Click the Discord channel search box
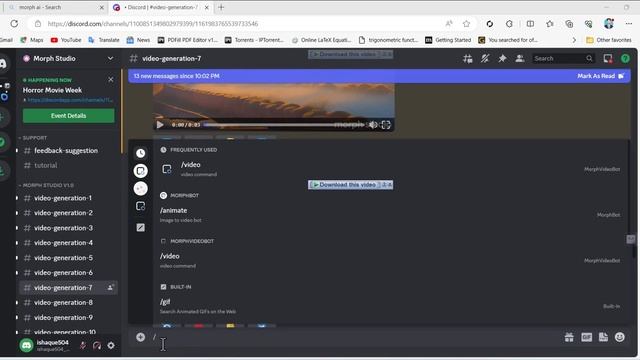Screen dimensions: 640x360 click(x=563, y=59)
